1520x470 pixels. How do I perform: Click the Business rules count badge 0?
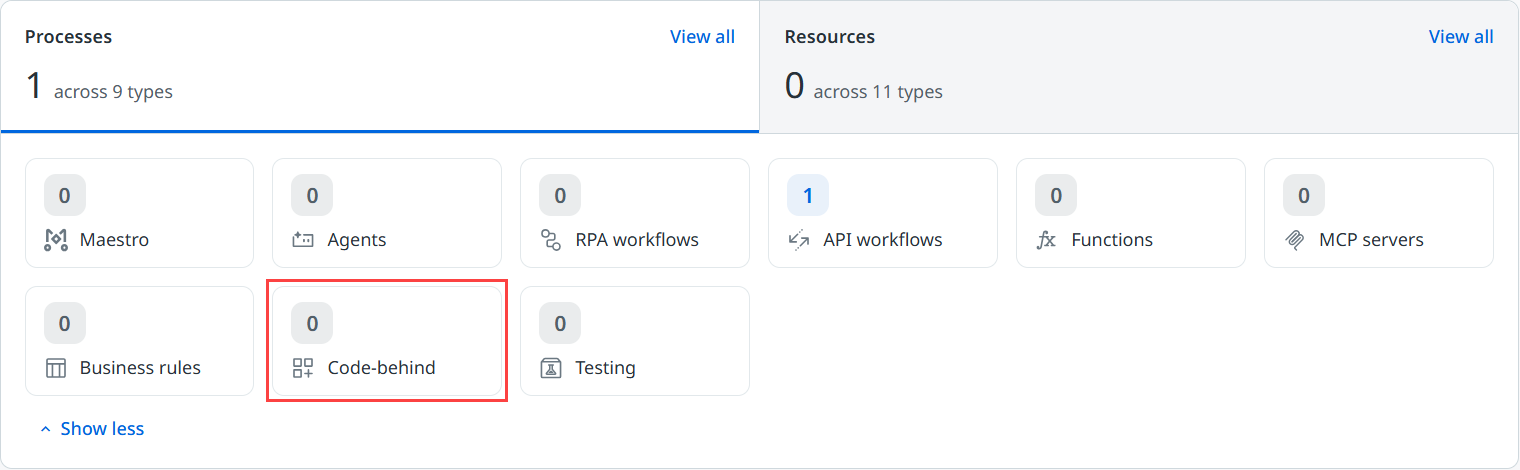65,323
